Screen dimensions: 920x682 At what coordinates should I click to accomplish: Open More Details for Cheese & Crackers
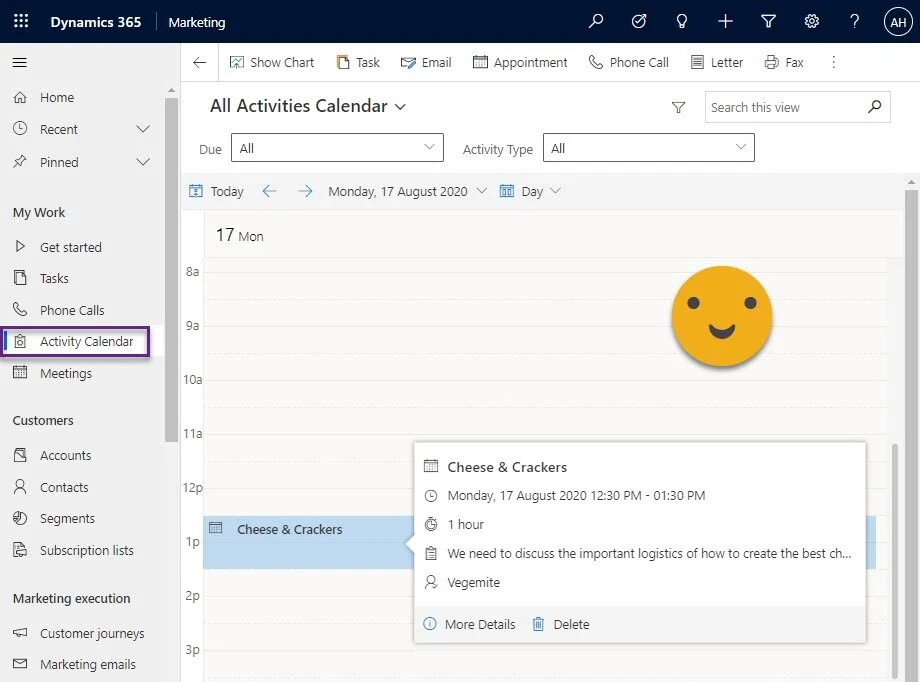[x=478, y=624]
